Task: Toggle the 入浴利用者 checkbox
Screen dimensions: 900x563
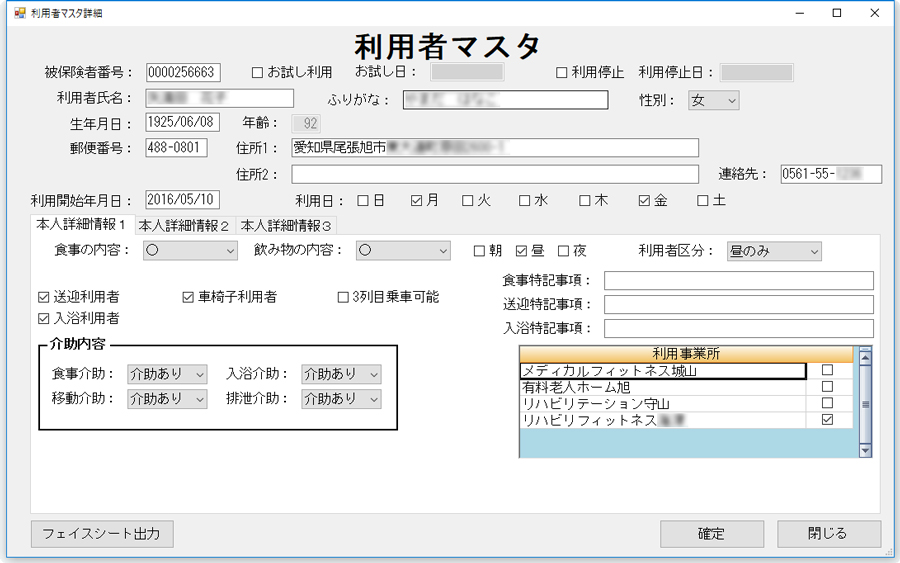Action: [44, 319]
